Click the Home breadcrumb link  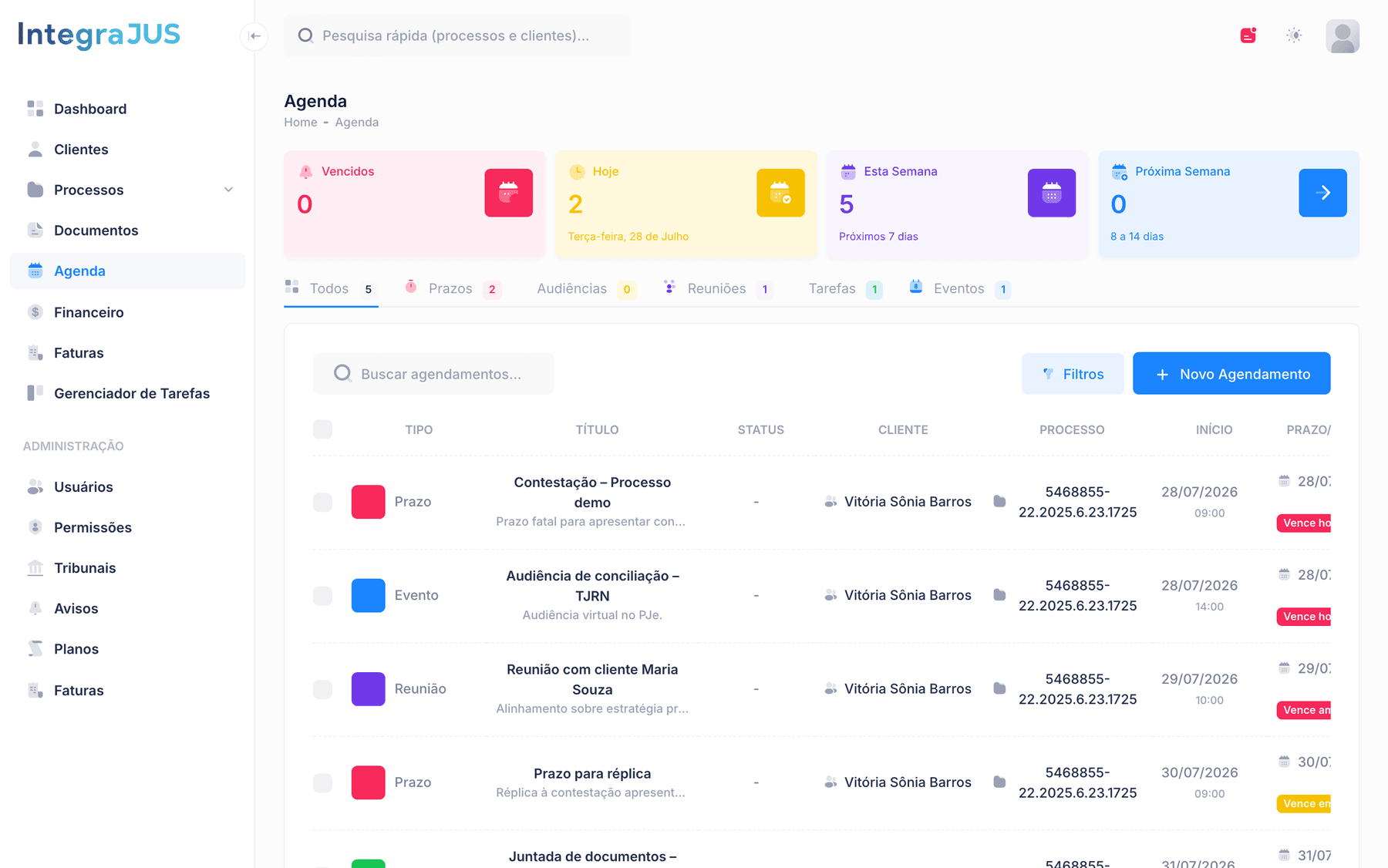301,122
